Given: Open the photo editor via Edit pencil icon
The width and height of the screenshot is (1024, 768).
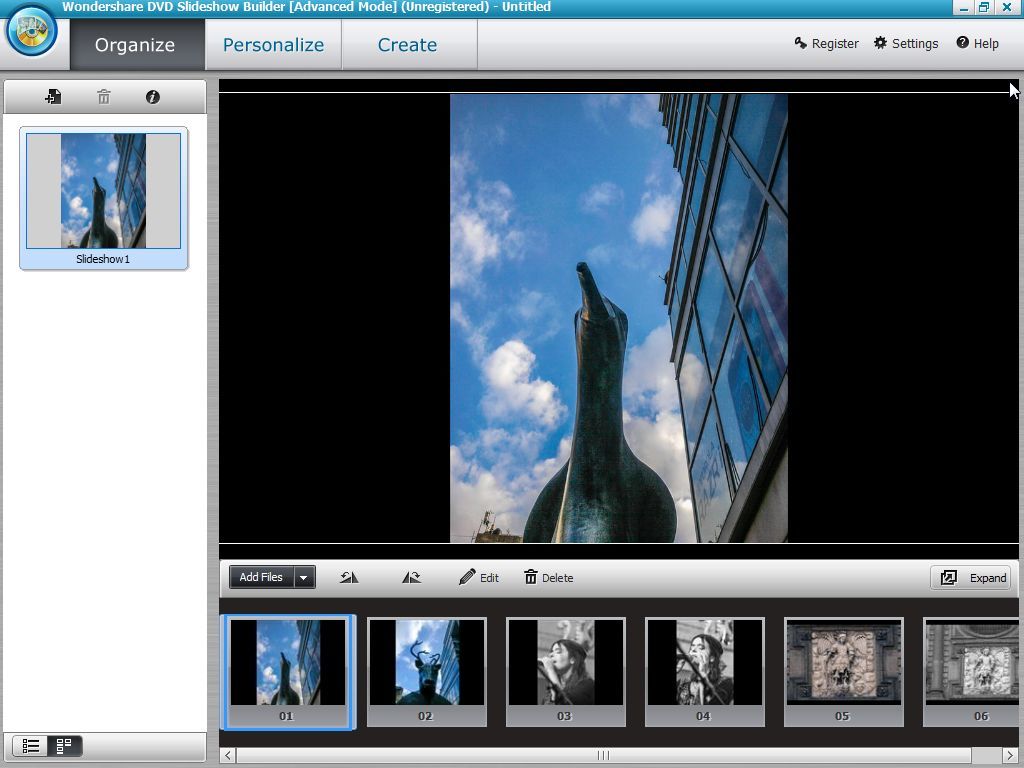Looking at the screenshot, I should (466, 577).
